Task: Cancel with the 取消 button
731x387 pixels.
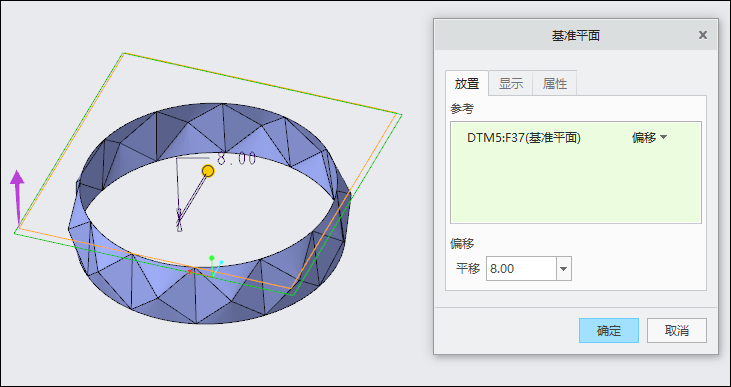Action: 676,331
